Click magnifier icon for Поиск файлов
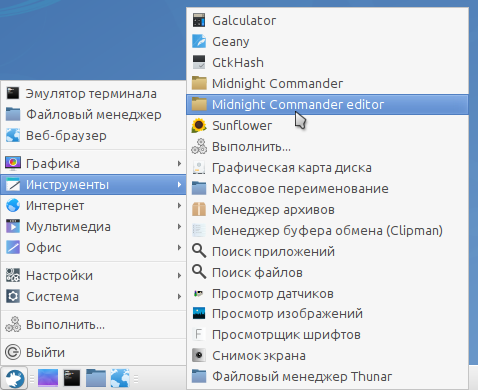478x390 pixels. click(199, 272)
